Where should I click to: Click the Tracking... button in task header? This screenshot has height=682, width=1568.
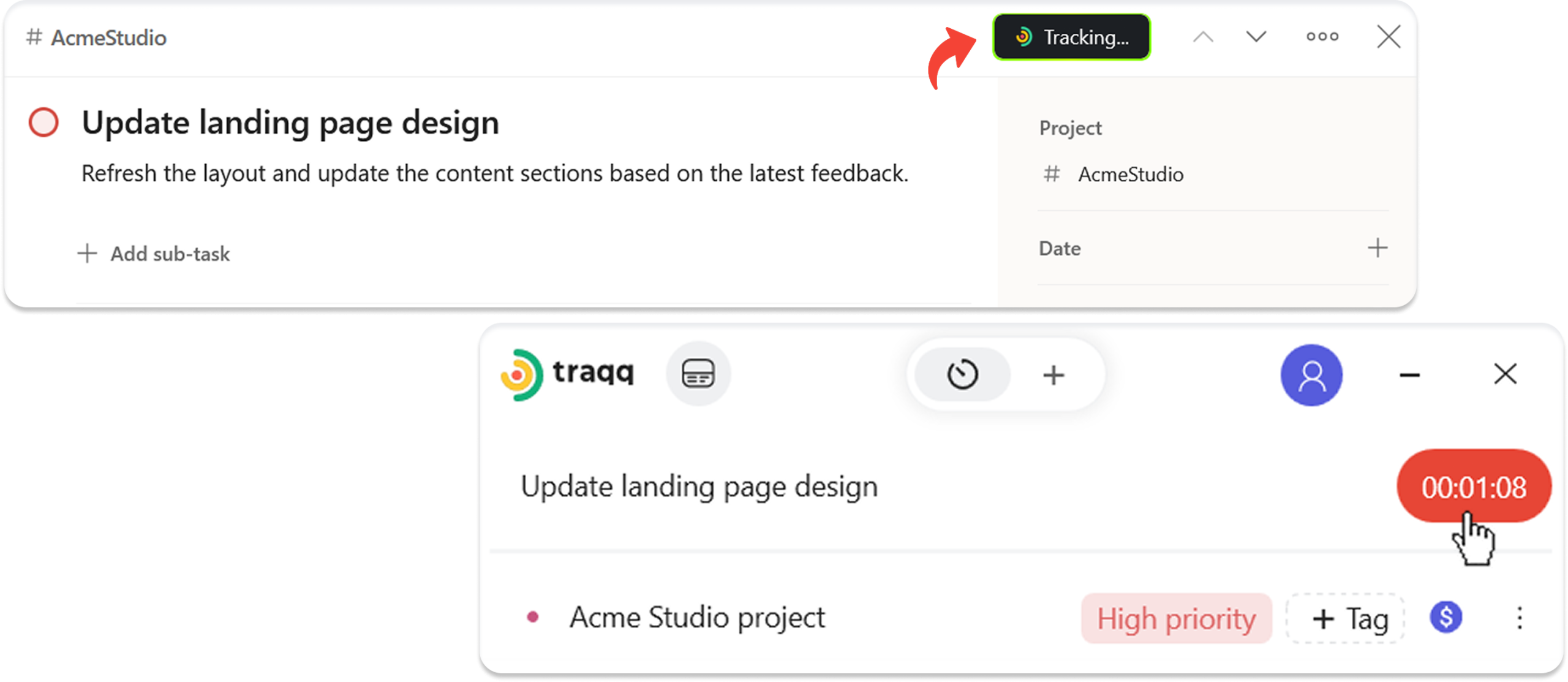coord(1071,37)
